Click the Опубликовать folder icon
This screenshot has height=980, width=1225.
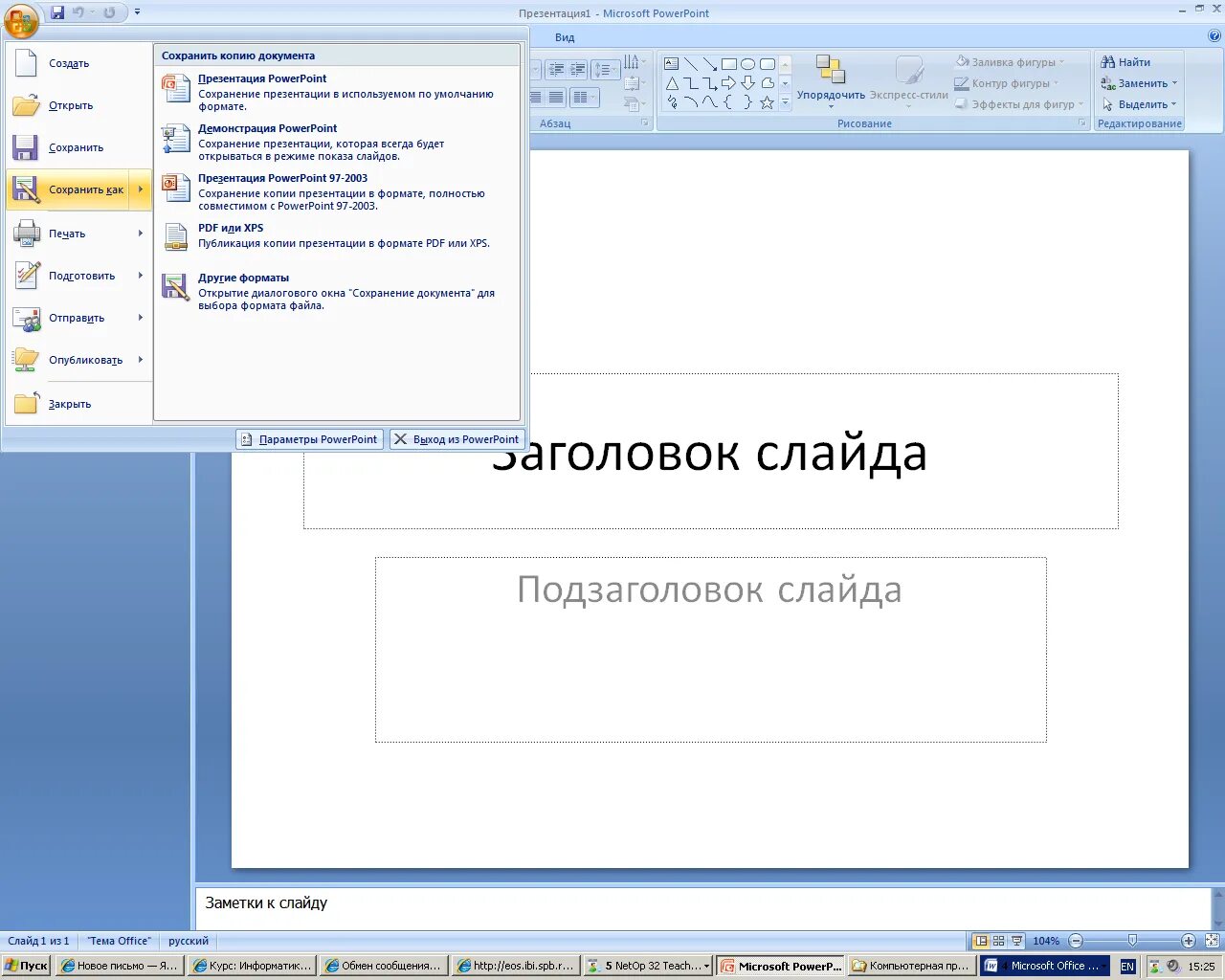tap(27, 360)
